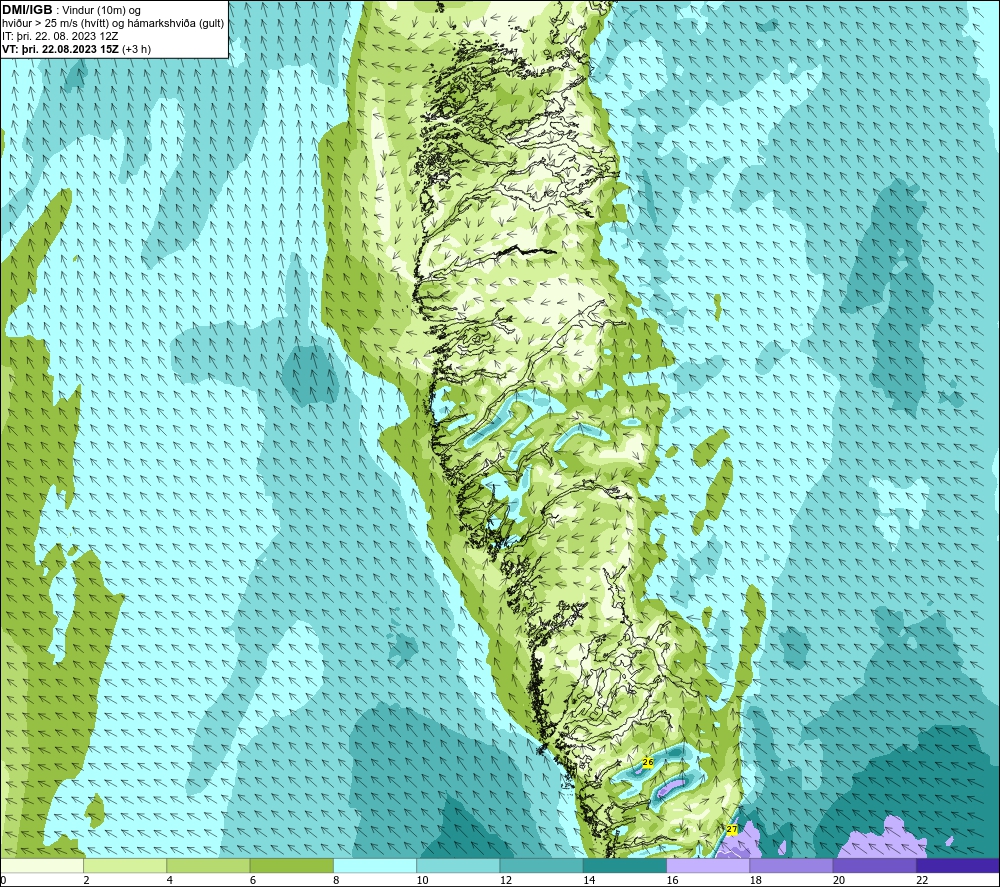Select the 20–22 m/s violet legend swatch
Image resolution: width=1000 pixels, height=887 pixels.
click(x=874, y=865)
